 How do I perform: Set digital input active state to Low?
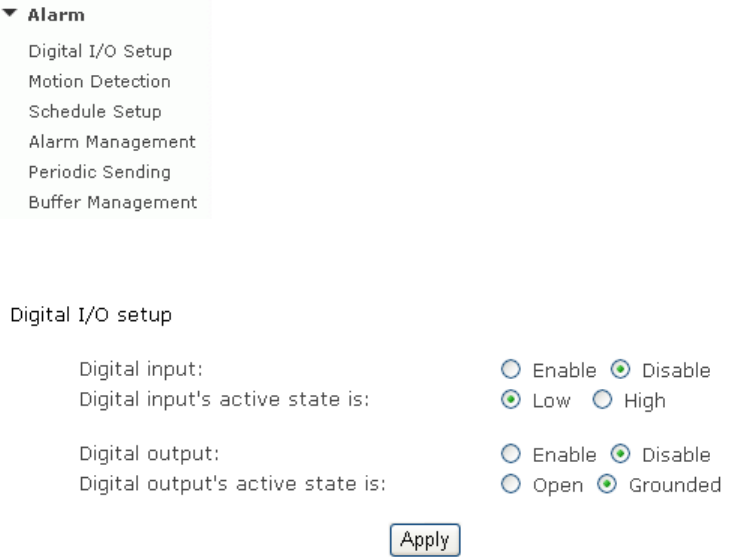coord(511,401)
